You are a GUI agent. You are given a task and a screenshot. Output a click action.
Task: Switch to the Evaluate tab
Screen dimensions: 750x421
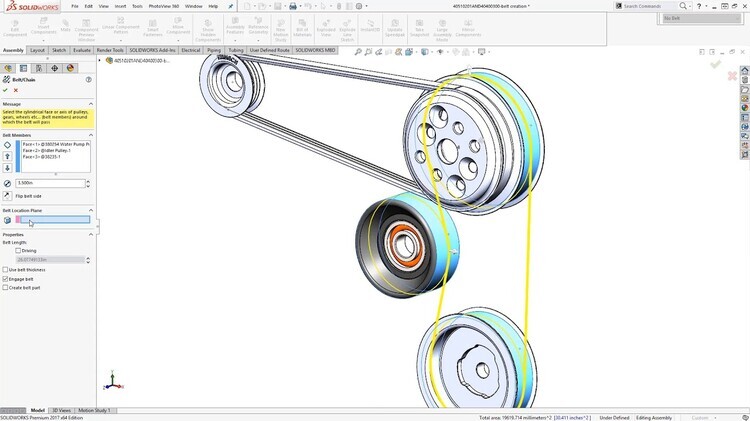(x=82, y=49)
